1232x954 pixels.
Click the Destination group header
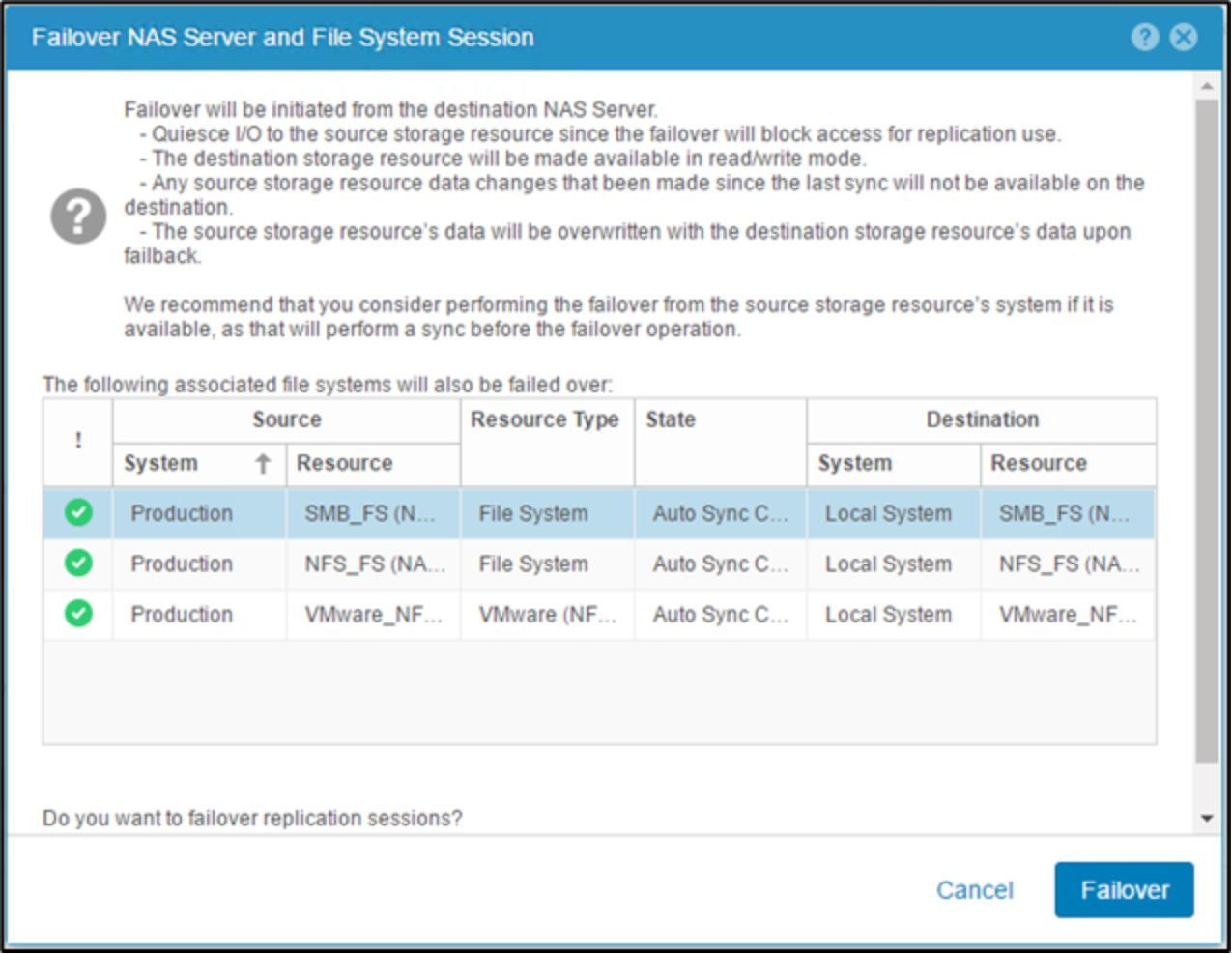[x=982, y=420]
